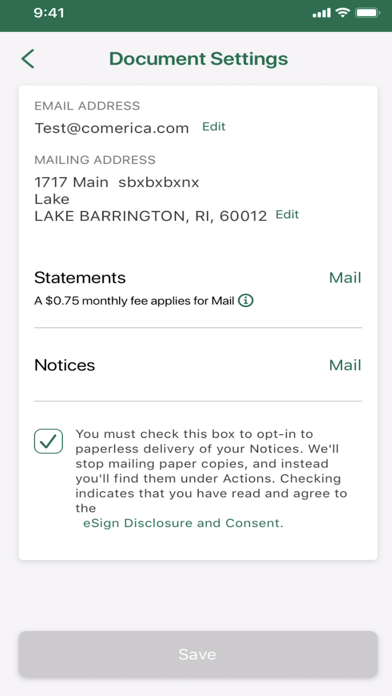
Task: Change Notices delivery from Mail
Action: pyautogui.click(x=345, y=365)
